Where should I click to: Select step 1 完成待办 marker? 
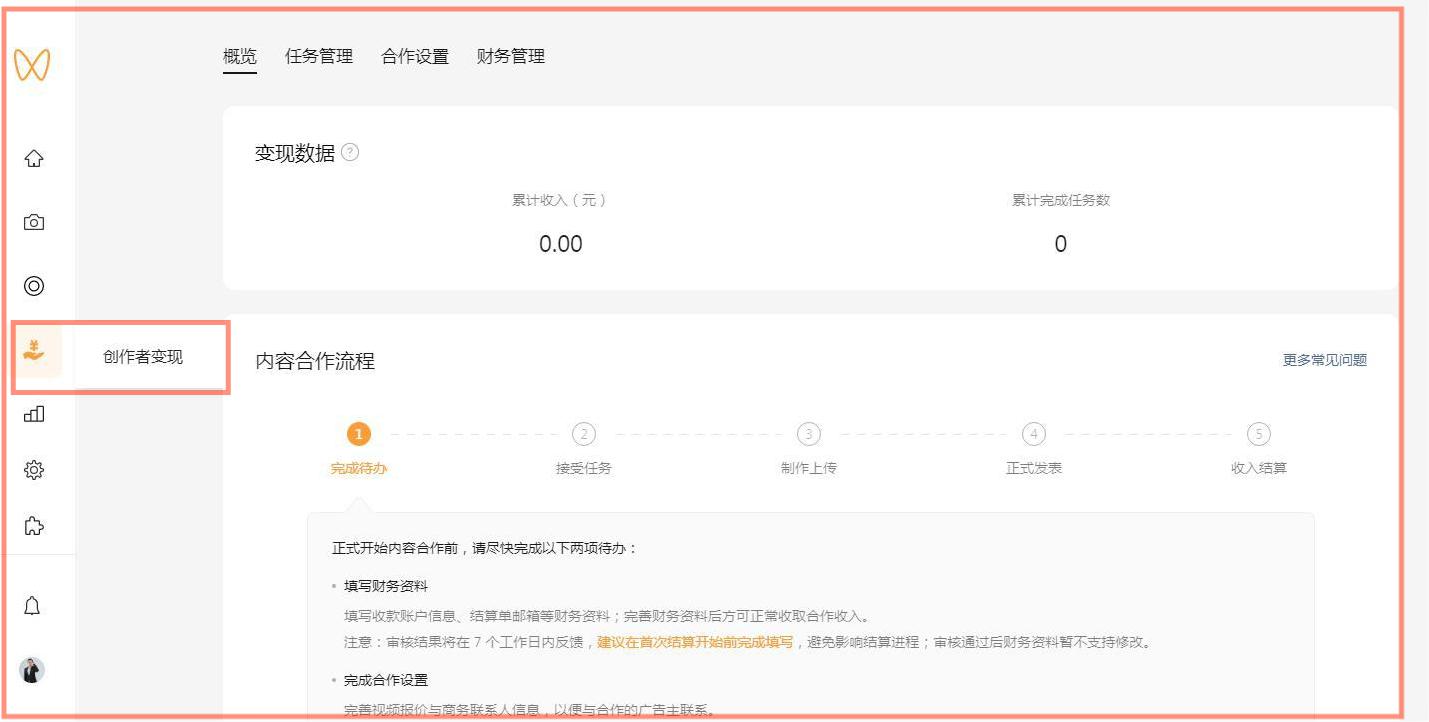360,434
